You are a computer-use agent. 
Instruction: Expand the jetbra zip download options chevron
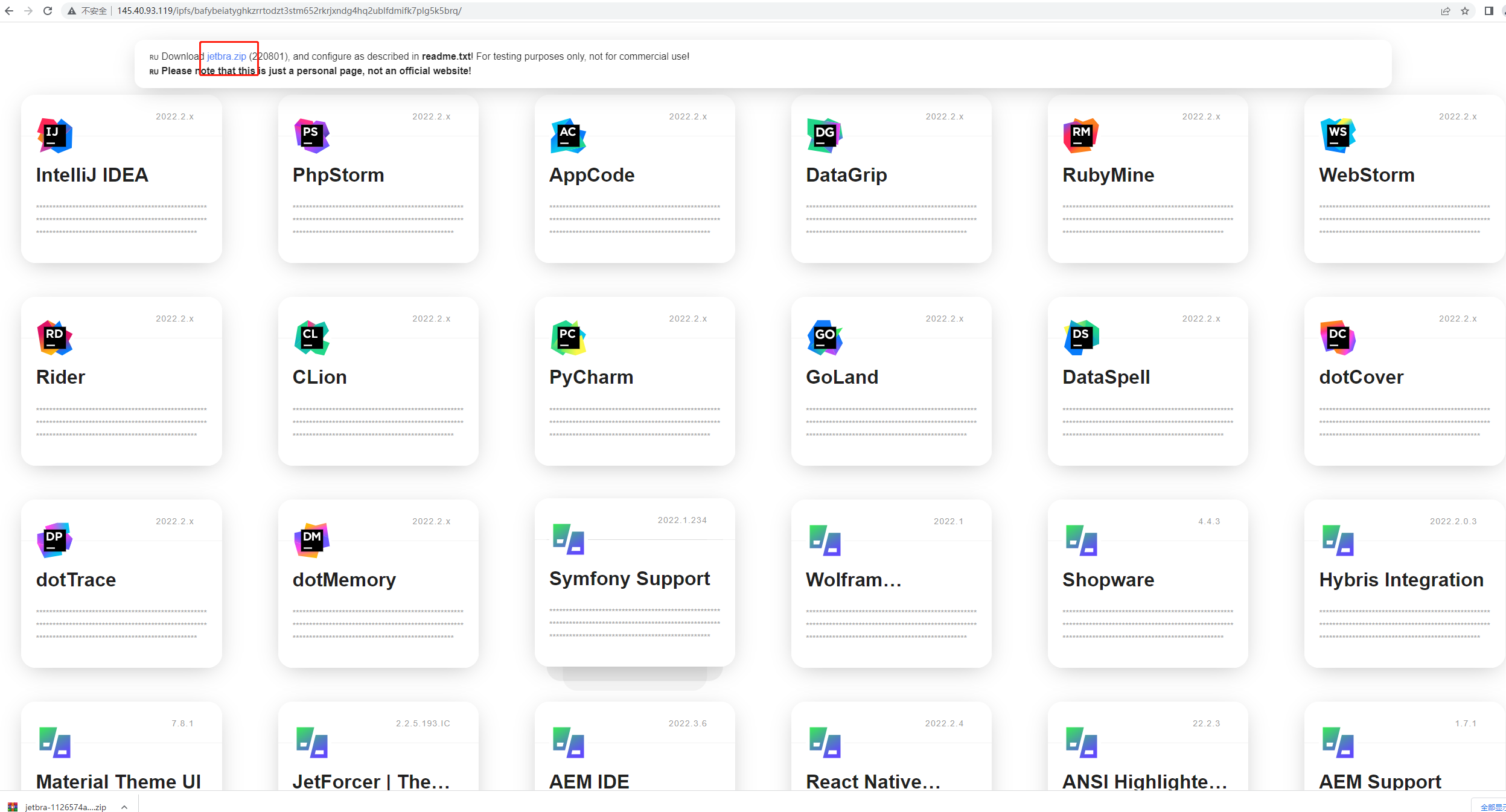coord(124,807)
